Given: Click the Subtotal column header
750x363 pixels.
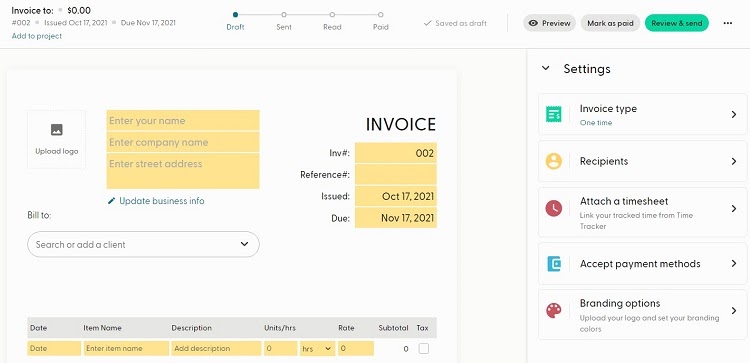Looking at the screenshot, I should pos(393,328).
